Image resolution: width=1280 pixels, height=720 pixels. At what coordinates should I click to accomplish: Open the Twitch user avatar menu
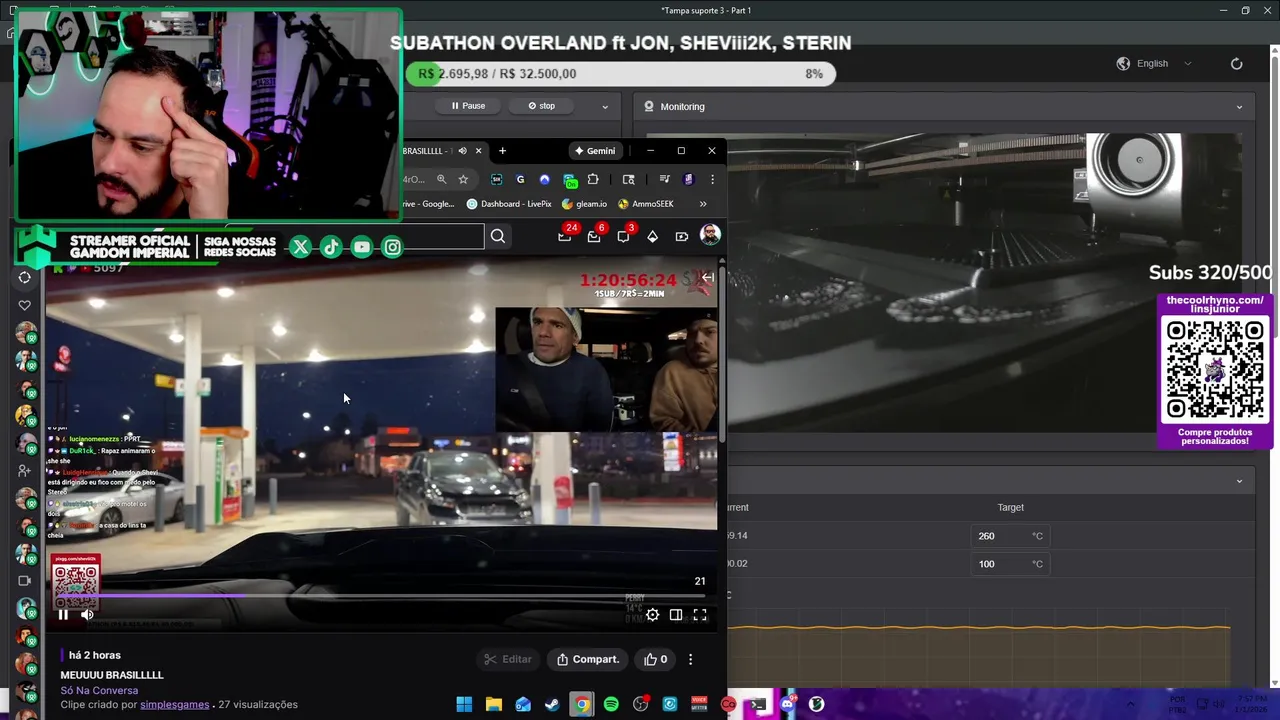710,235
